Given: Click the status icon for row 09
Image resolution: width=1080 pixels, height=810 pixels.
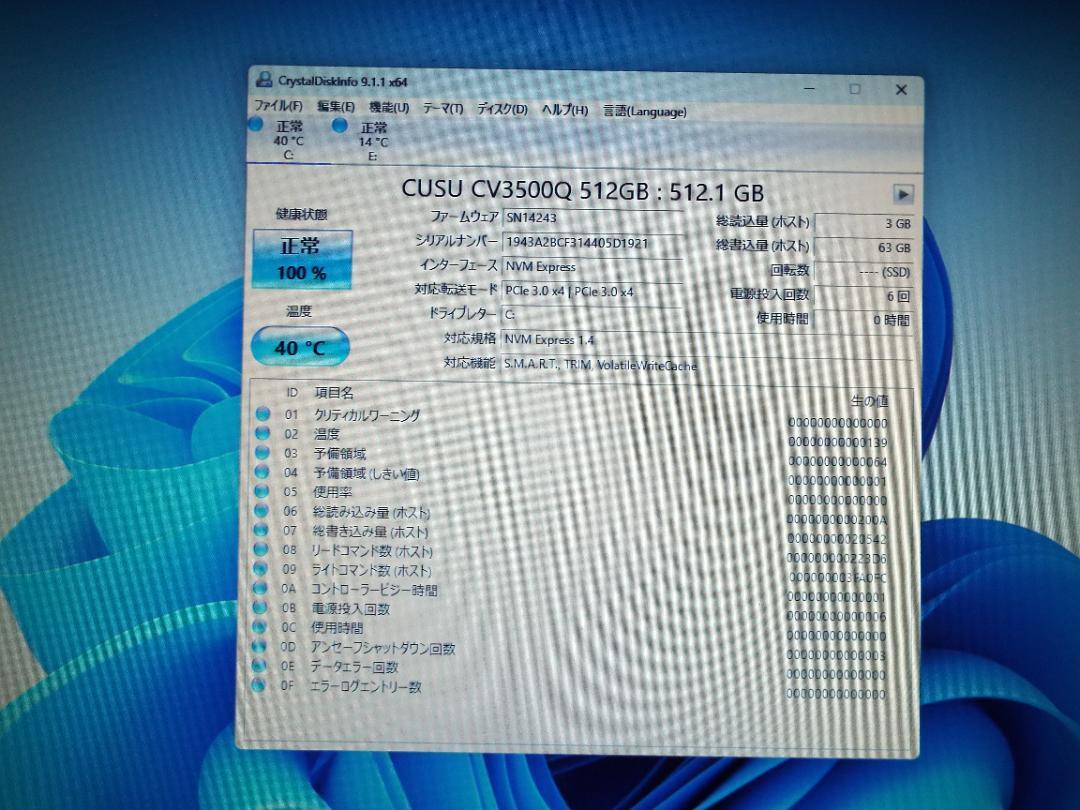Looking at the screenshot, I should [x=260, y=569].
